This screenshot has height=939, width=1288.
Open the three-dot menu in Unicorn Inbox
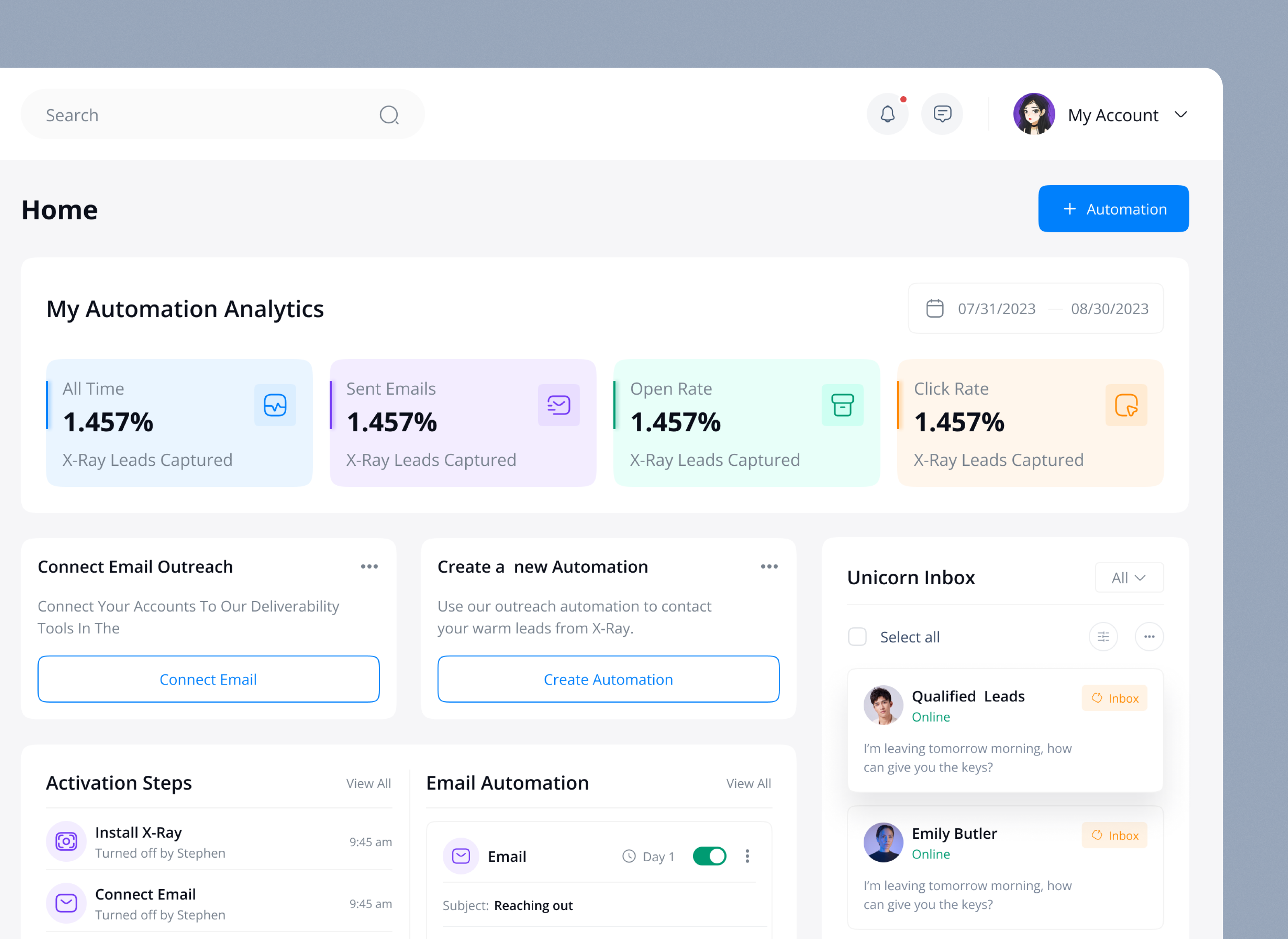pos(1149,637)
